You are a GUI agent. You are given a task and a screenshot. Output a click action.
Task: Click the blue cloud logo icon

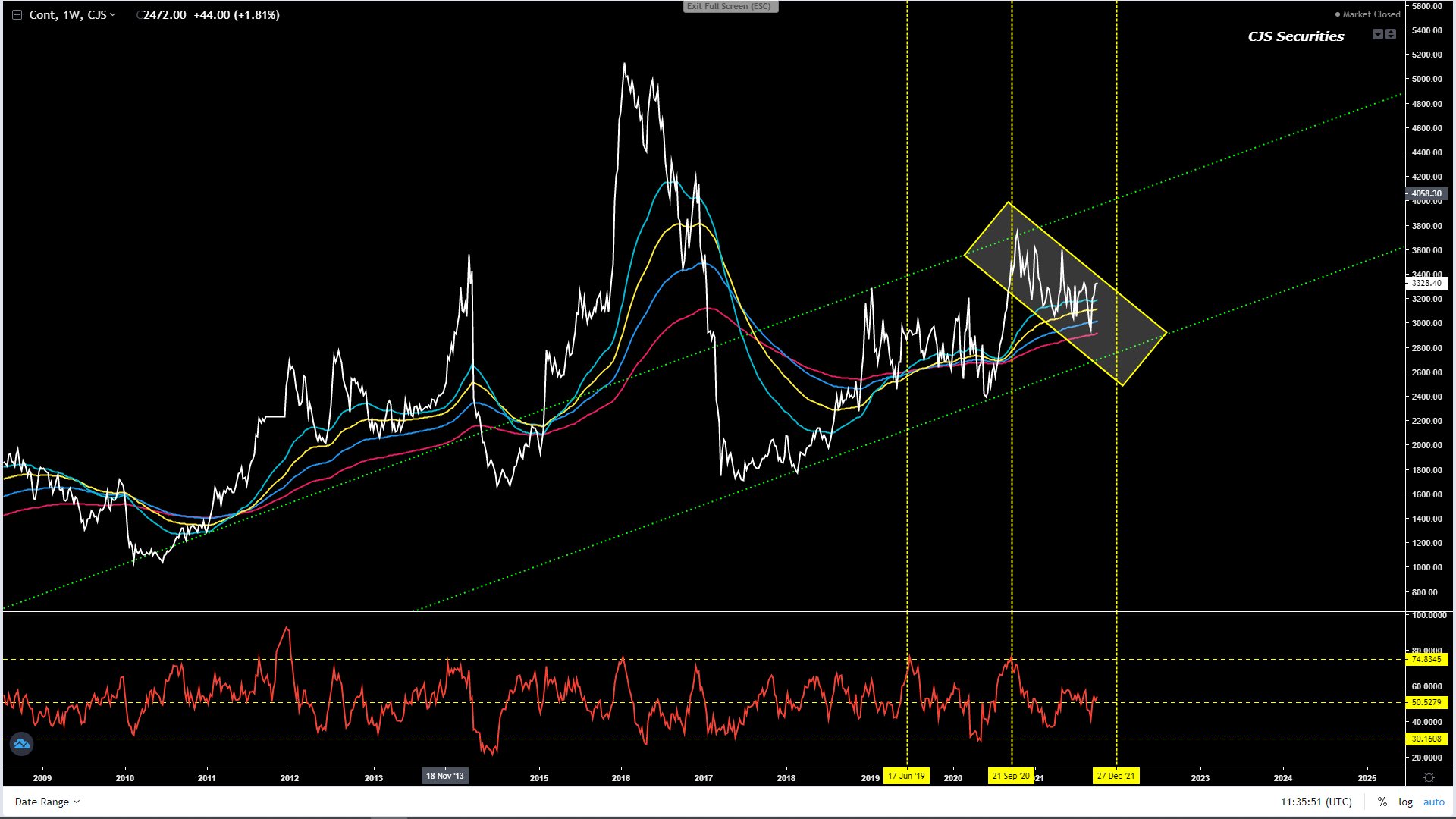pos(21,744)
